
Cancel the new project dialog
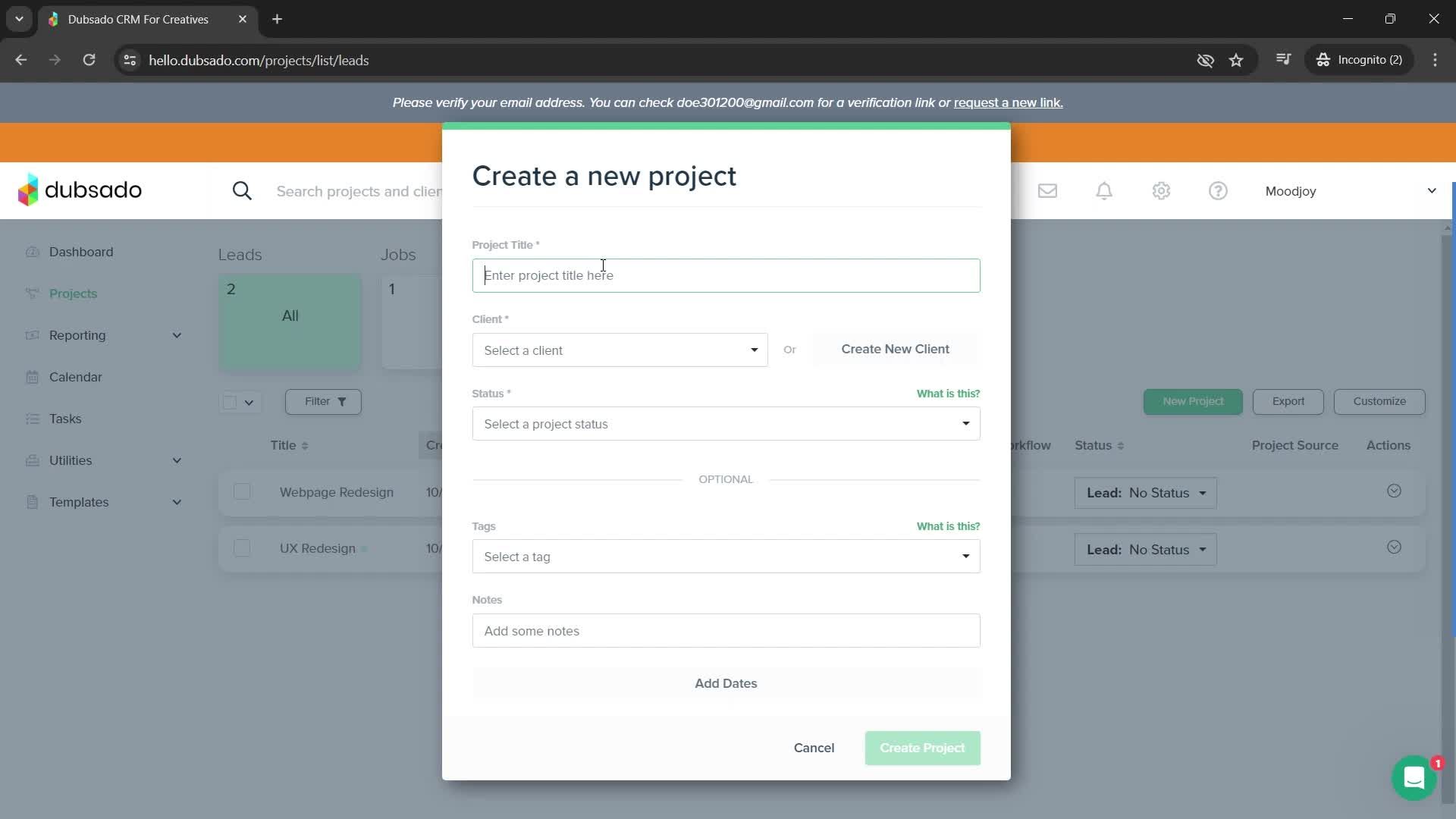(814, 748)
